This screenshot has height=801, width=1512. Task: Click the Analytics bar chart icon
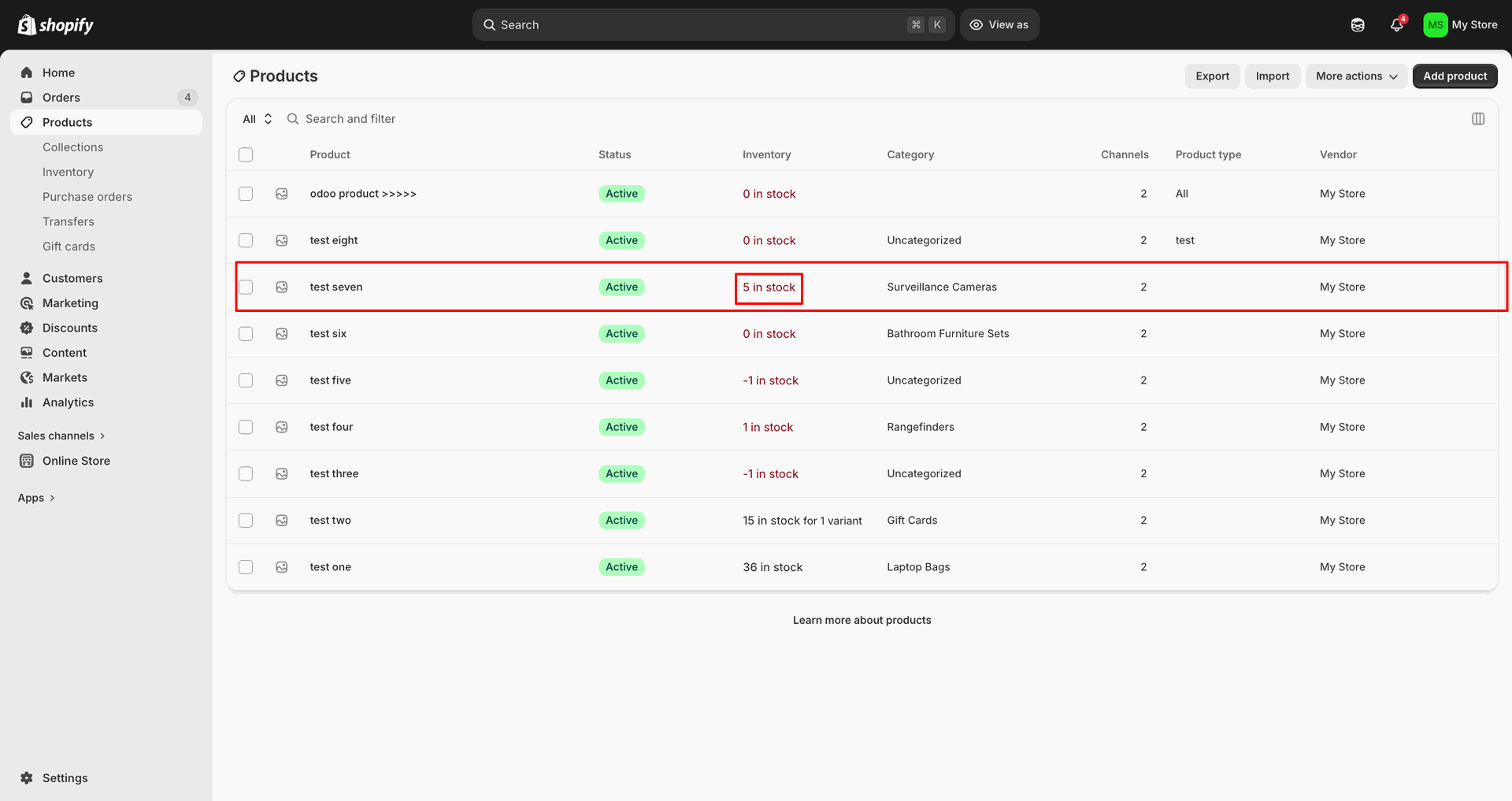click(27, 402)
